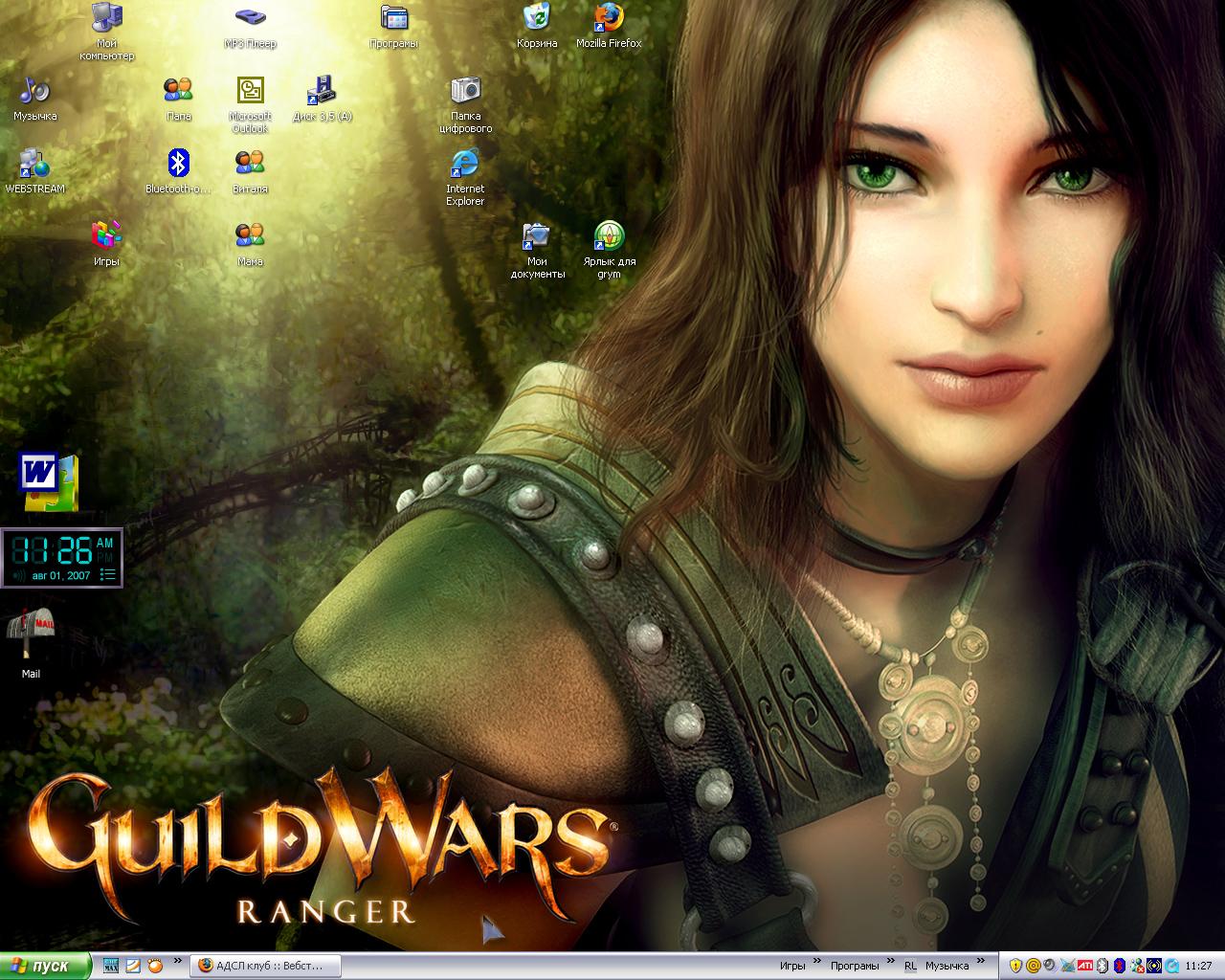Expand the Музычка toolbar chevron

pyautogui.click(x=981, y=961)
